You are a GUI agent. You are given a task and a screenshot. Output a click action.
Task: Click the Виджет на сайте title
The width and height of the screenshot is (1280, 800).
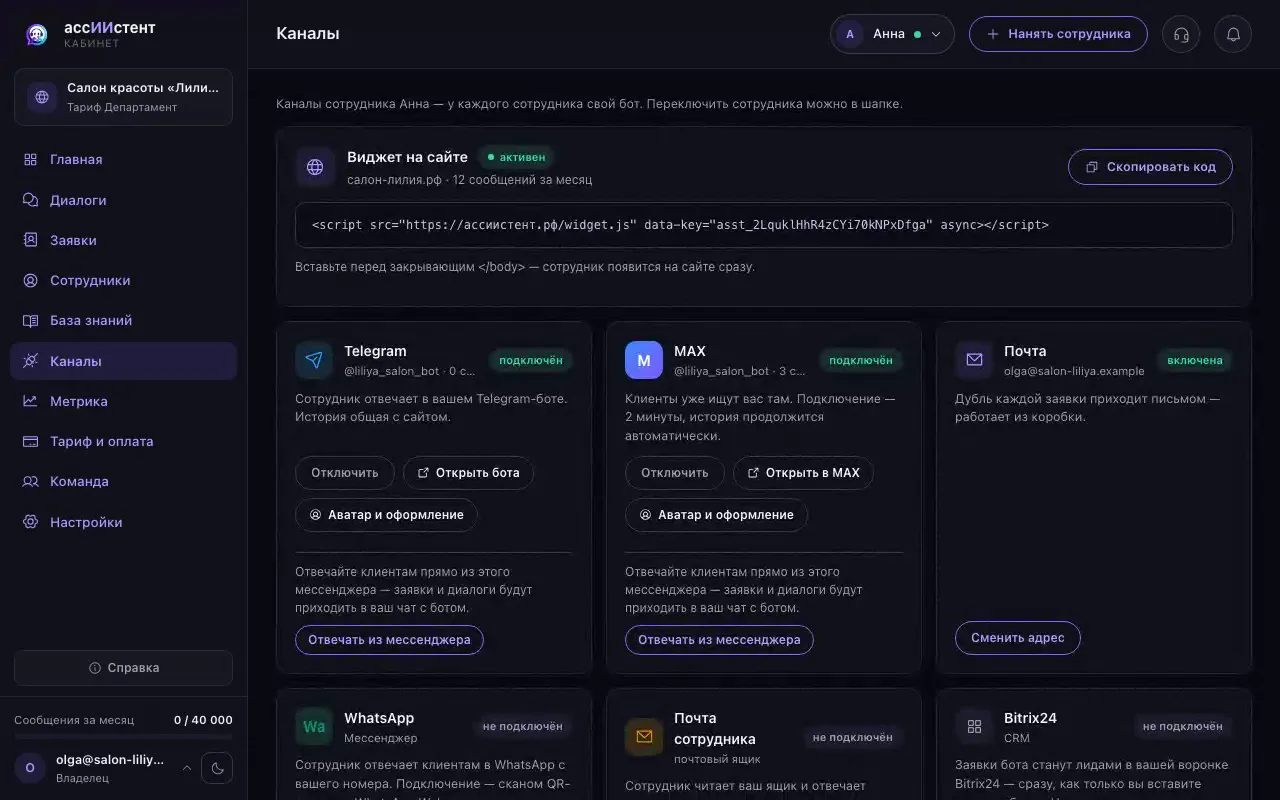coord(407,157)
